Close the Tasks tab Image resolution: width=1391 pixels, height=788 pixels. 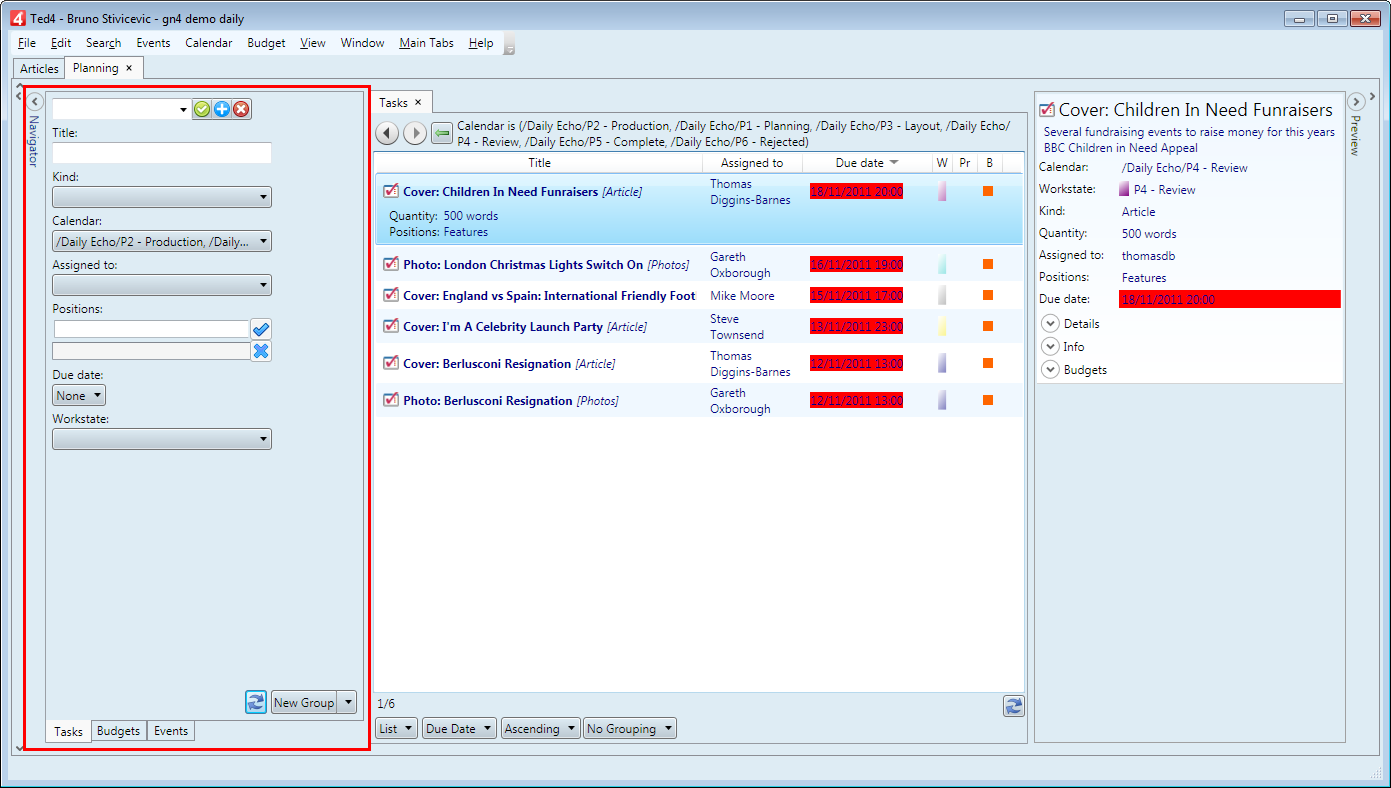[418, 102]
